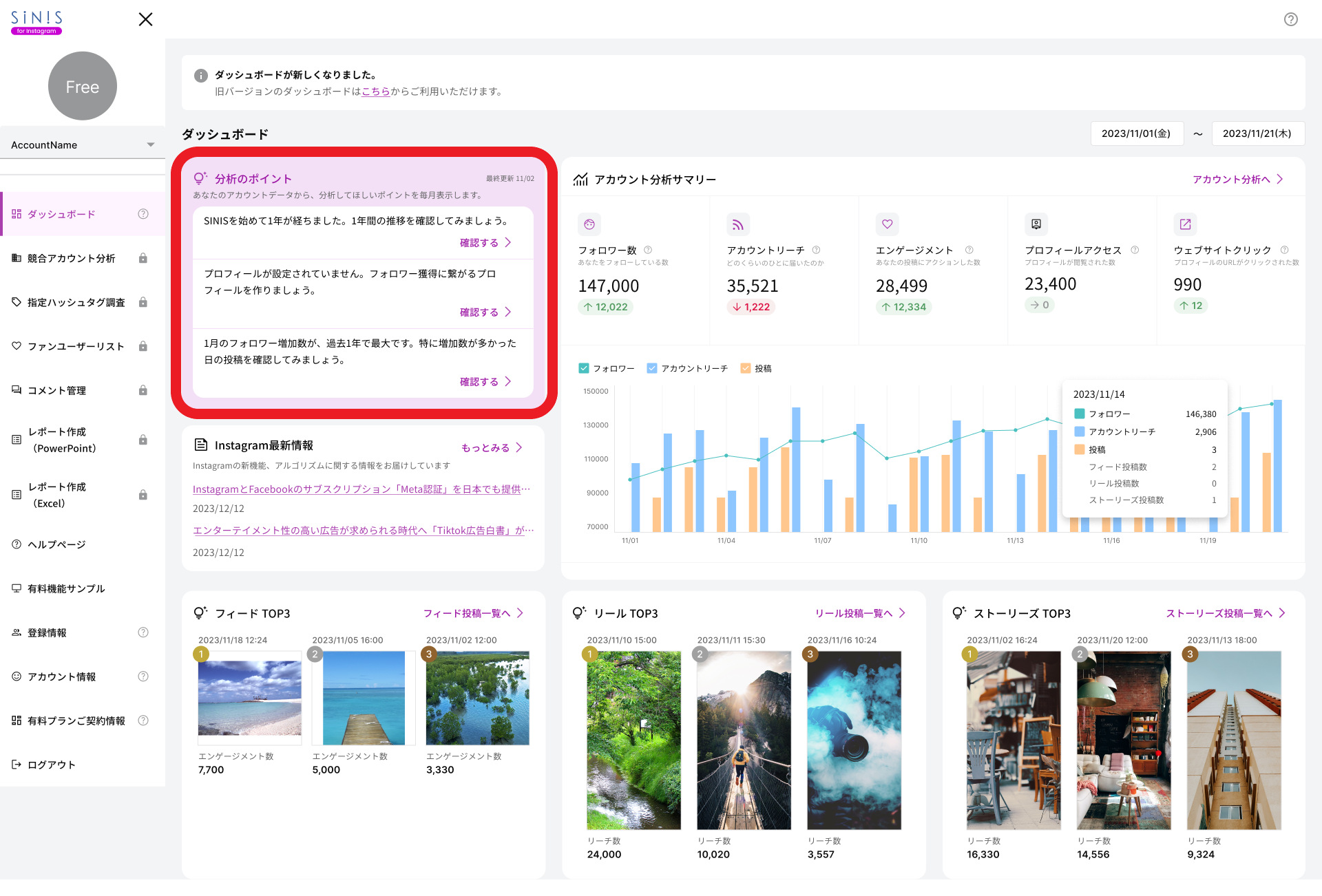Screen dimensions: 1322x896
Task: Open the top-ranked reel thumbnail
Action: 633,740
